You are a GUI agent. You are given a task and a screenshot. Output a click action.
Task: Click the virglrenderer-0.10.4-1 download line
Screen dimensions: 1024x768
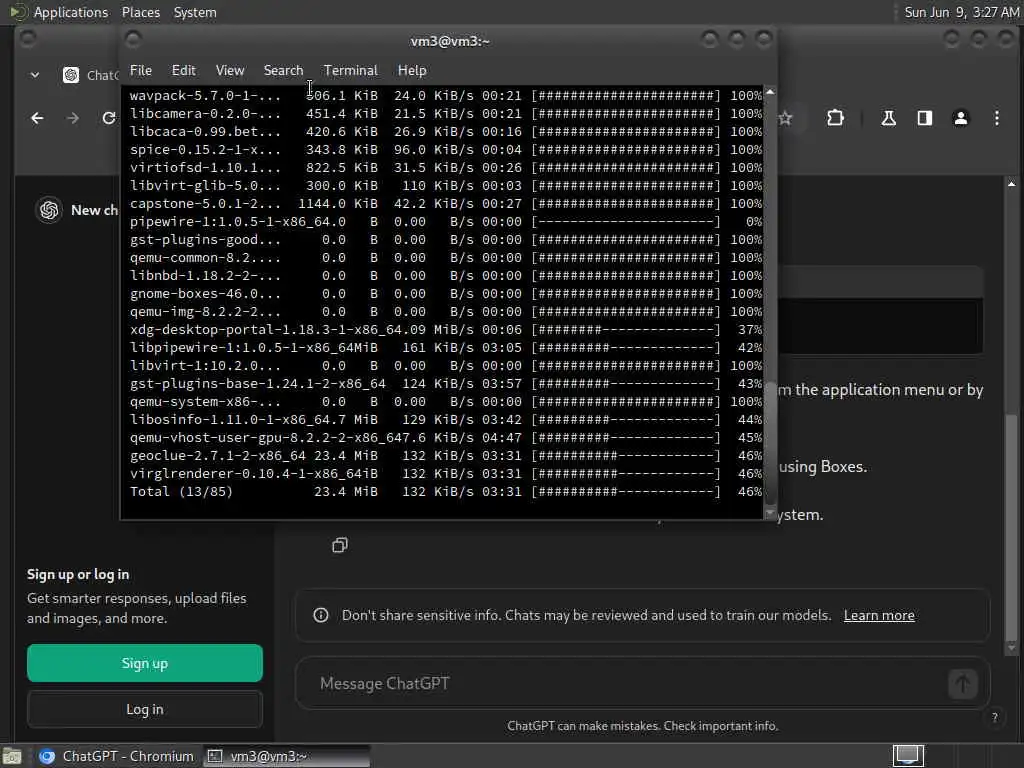click(x=445, y=473)
